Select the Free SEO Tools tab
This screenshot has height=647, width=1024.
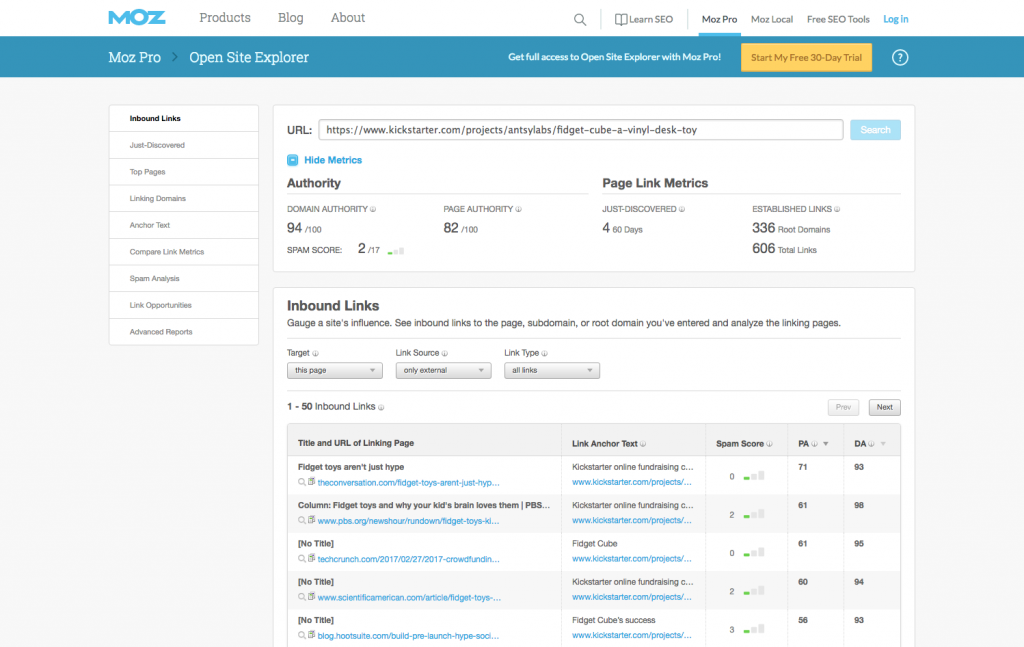tap(838, 20)
